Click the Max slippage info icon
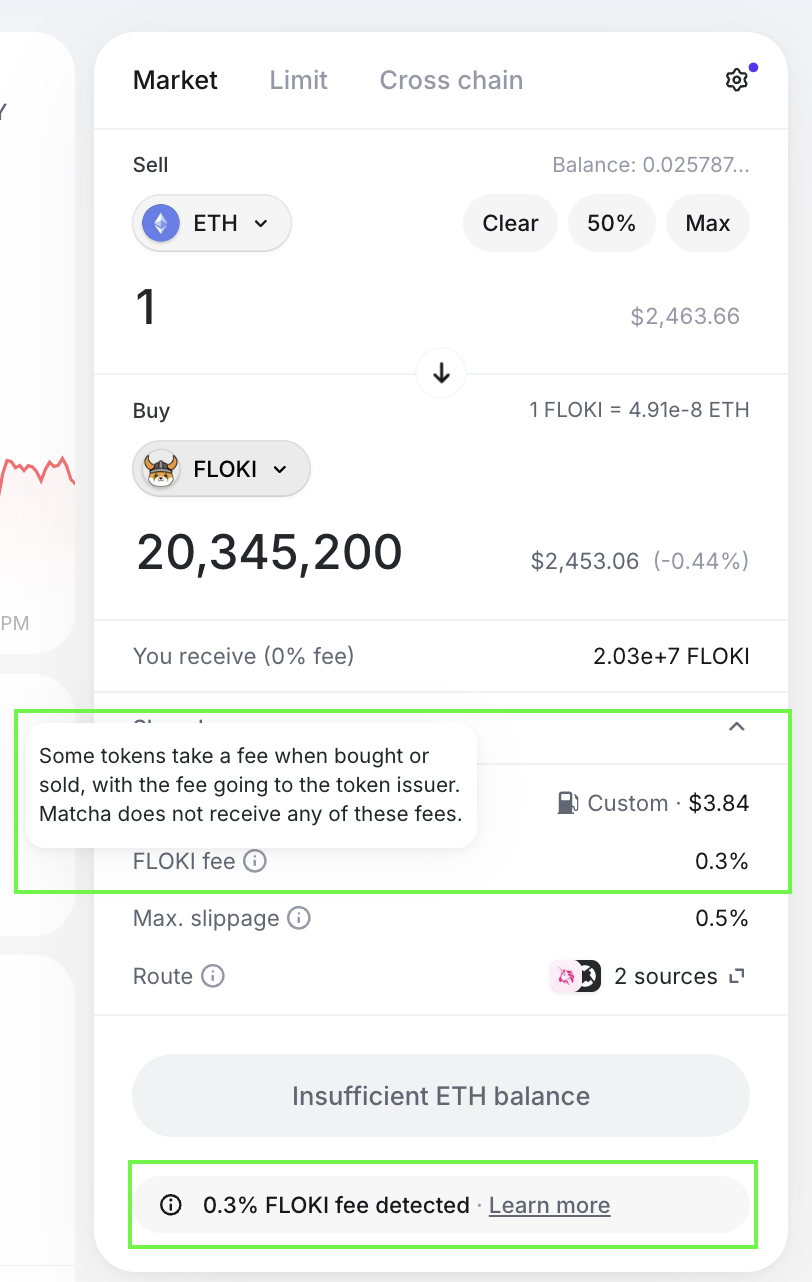 pyautogui.click(x=298, y=918)
